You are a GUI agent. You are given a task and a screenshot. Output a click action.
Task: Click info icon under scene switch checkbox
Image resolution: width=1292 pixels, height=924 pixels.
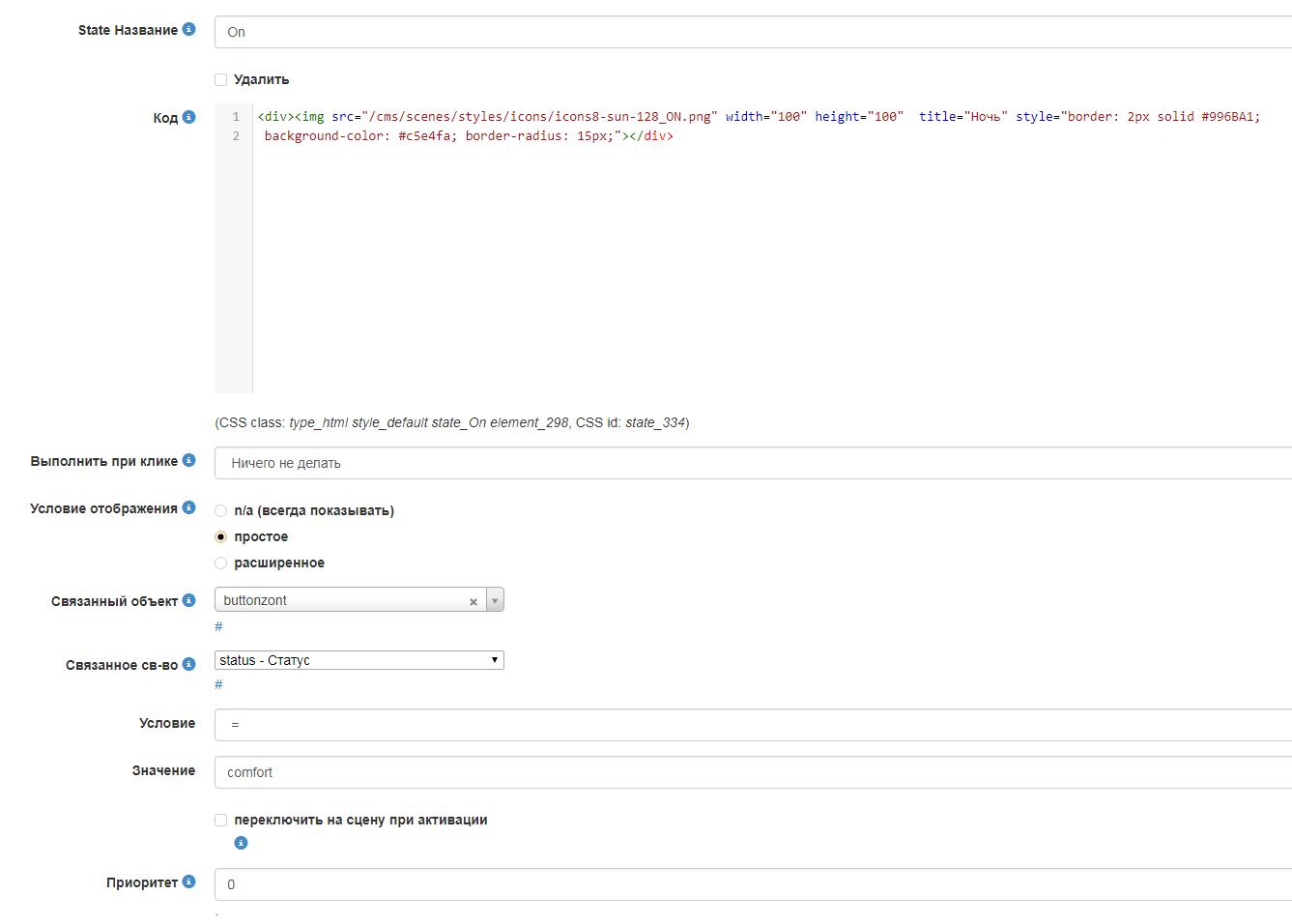pyautogui.click(x=241, y=843)
